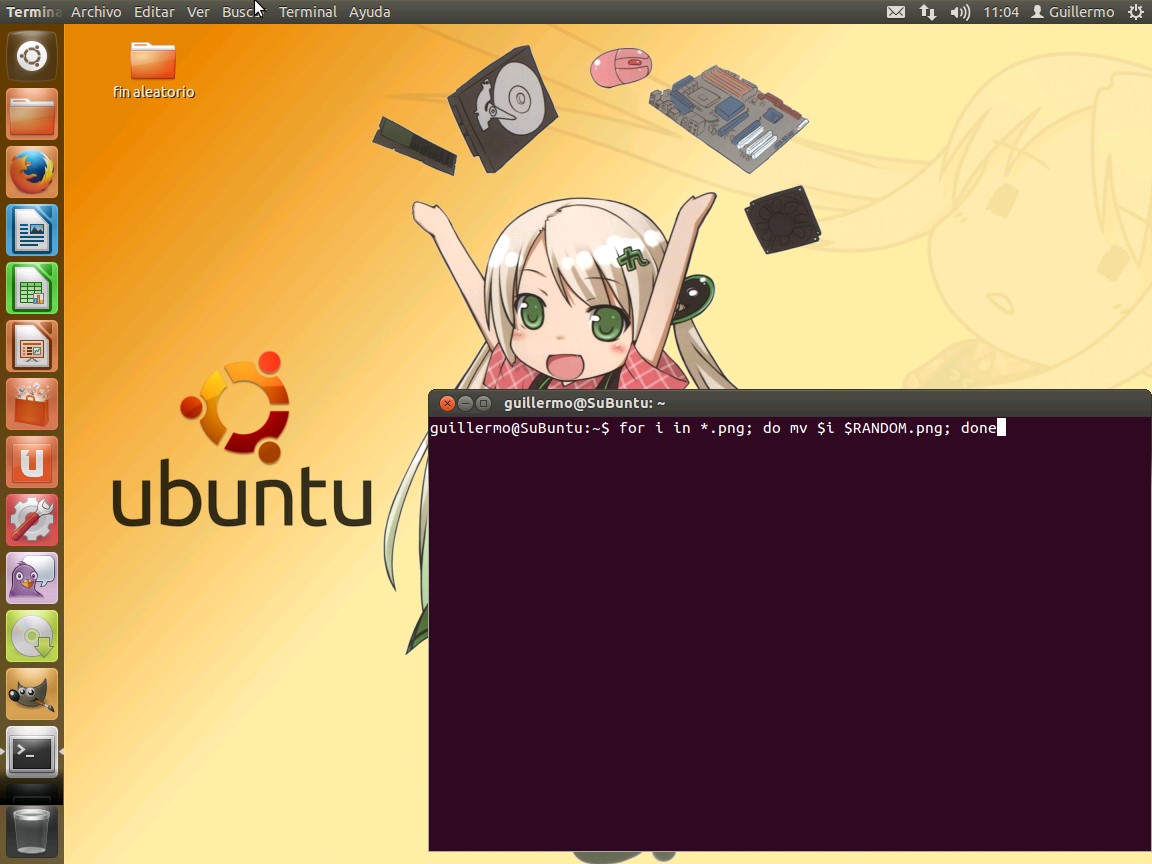
Task: Open LibreOffice Writer from the launcher
Action: tap(32, 230)
